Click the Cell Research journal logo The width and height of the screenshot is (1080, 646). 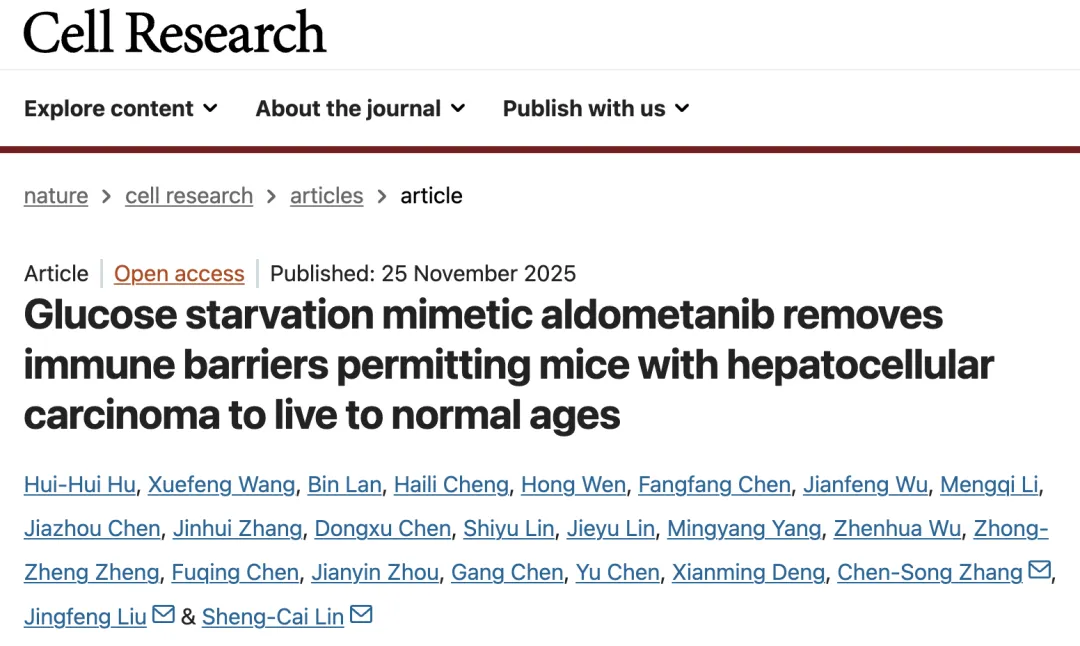pos(175,32)
